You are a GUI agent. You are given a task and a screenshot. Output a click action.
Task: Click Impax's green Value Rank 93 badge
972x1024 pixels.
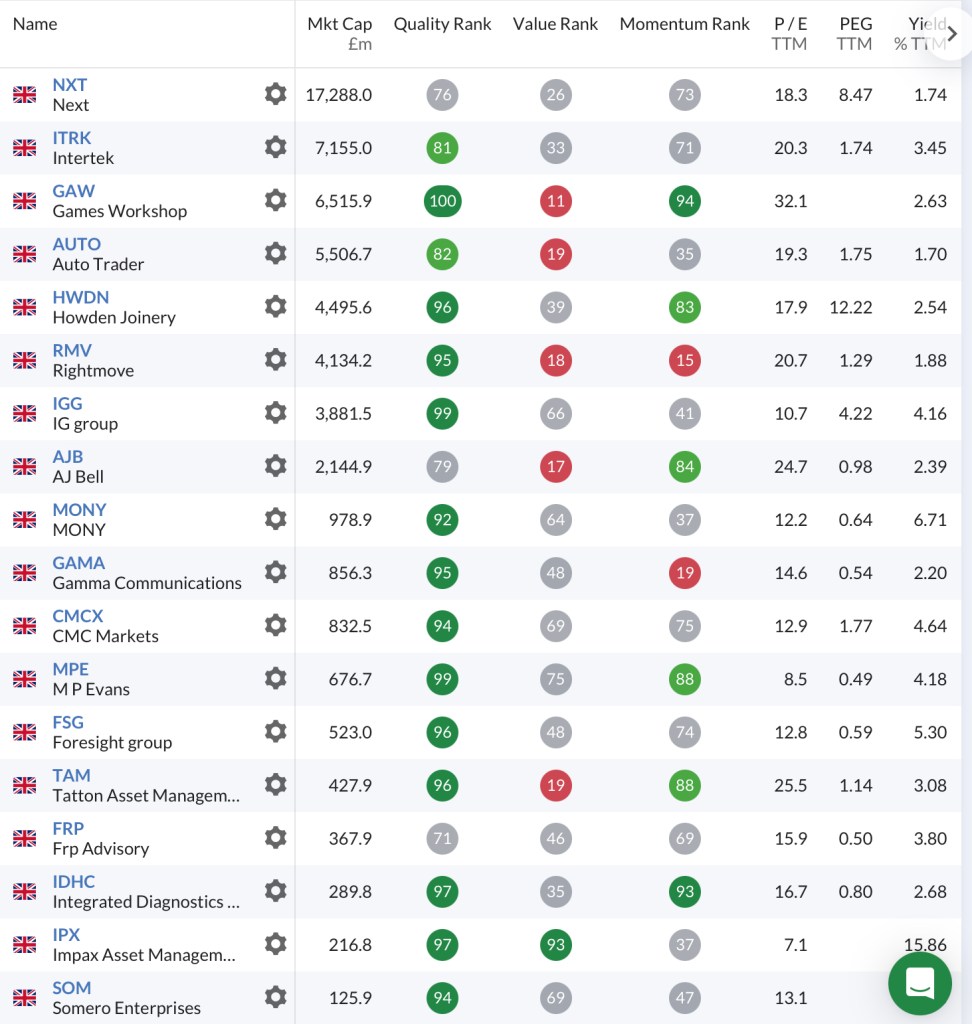point(556,944)
